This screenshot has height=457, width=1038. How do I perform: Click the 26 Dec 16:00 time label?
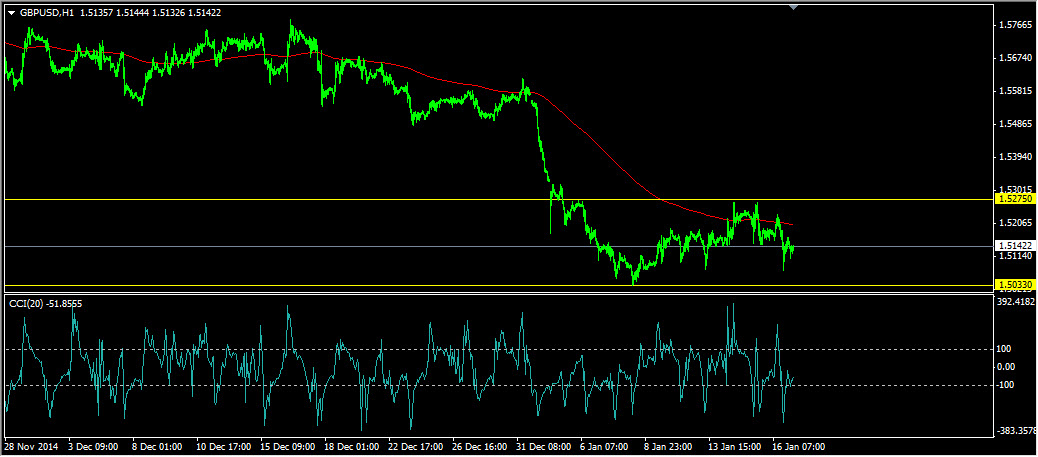480,447
